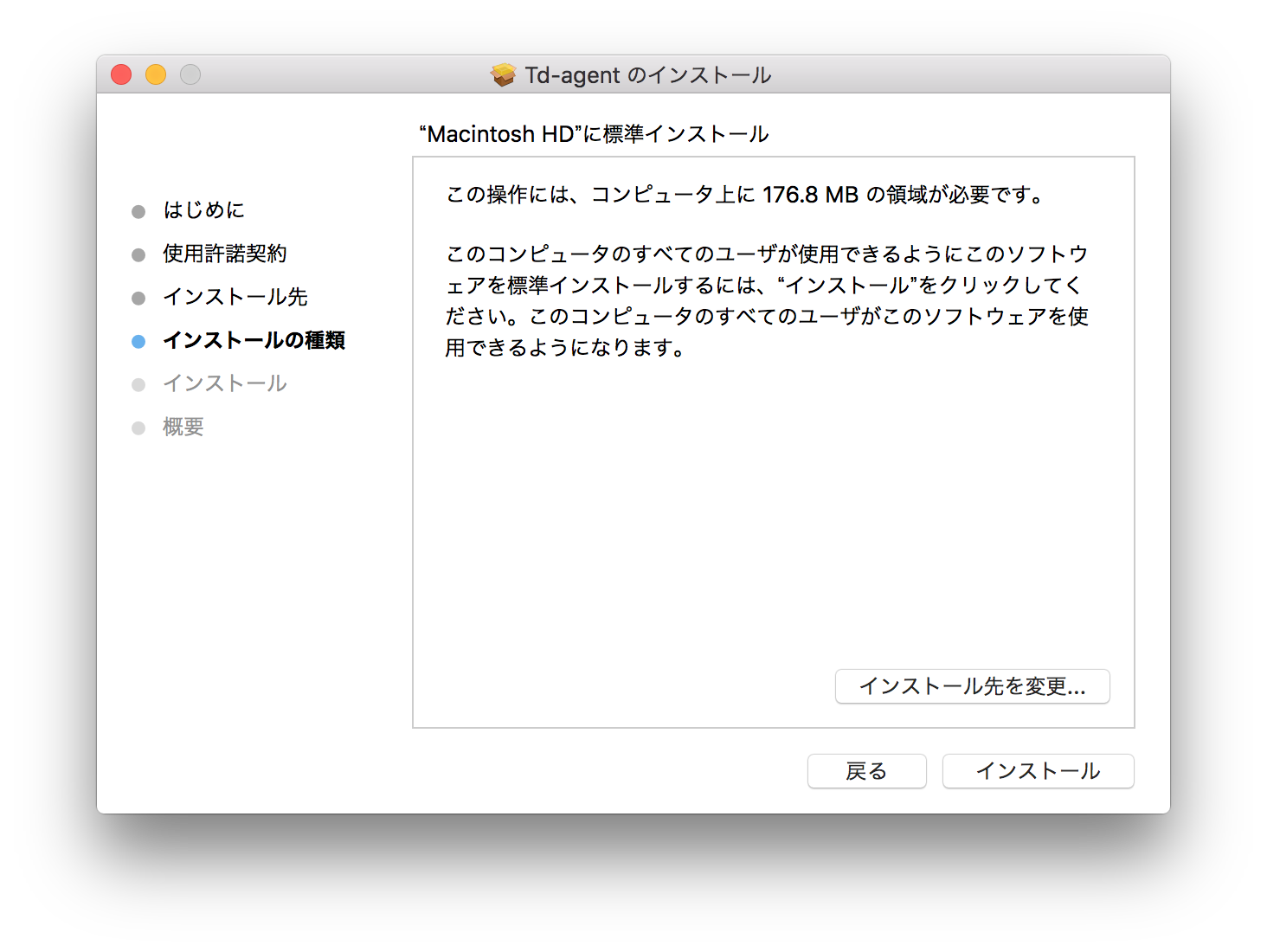Click the package icon in the title bar
The width and height of the screenshot is (1267, 952).
pyautogui.click(x=503, y=75)
